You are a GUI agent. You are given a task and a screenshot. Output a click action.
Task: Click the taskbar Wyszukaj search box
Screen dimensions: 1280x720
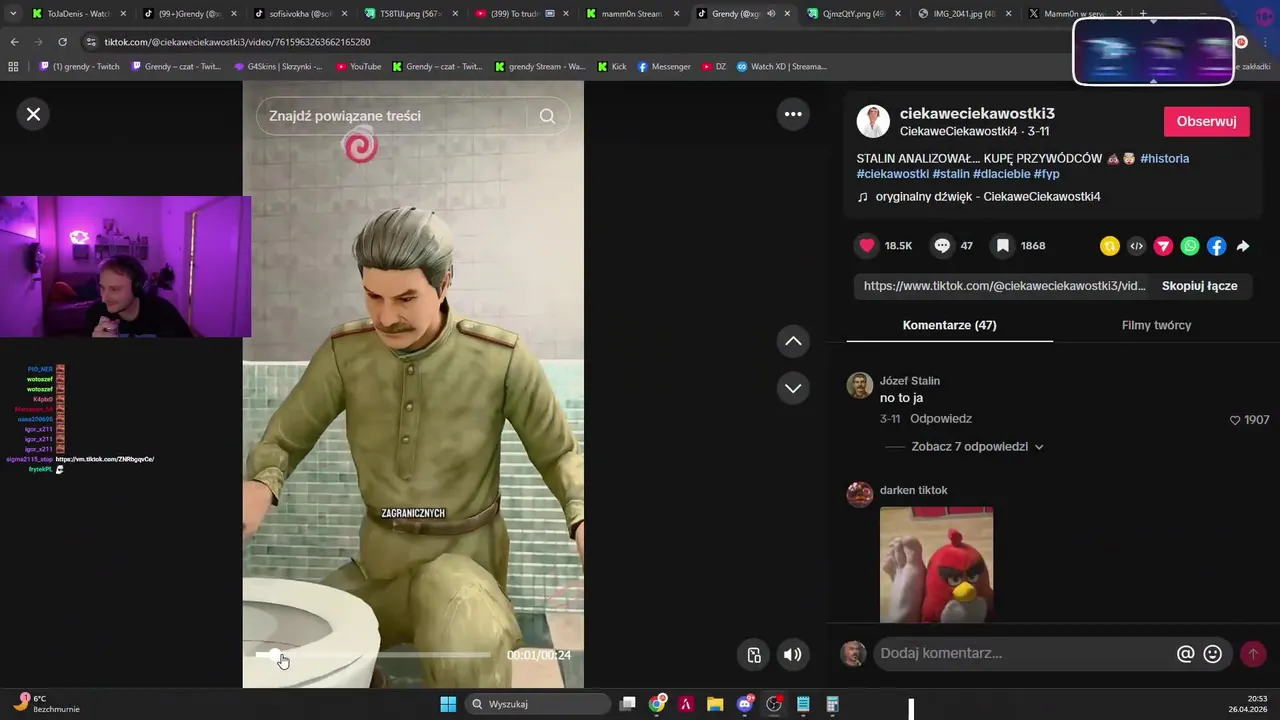[x=538, y=704]
